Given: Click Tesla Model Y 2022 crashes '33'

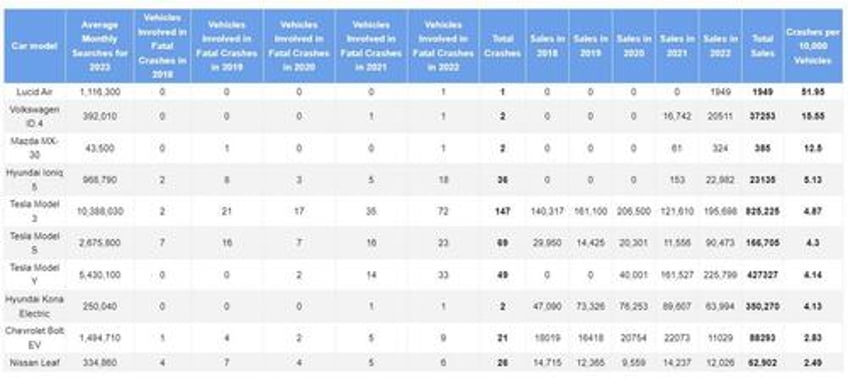Looking at the screenshot, I should click(x=443, y=275).
